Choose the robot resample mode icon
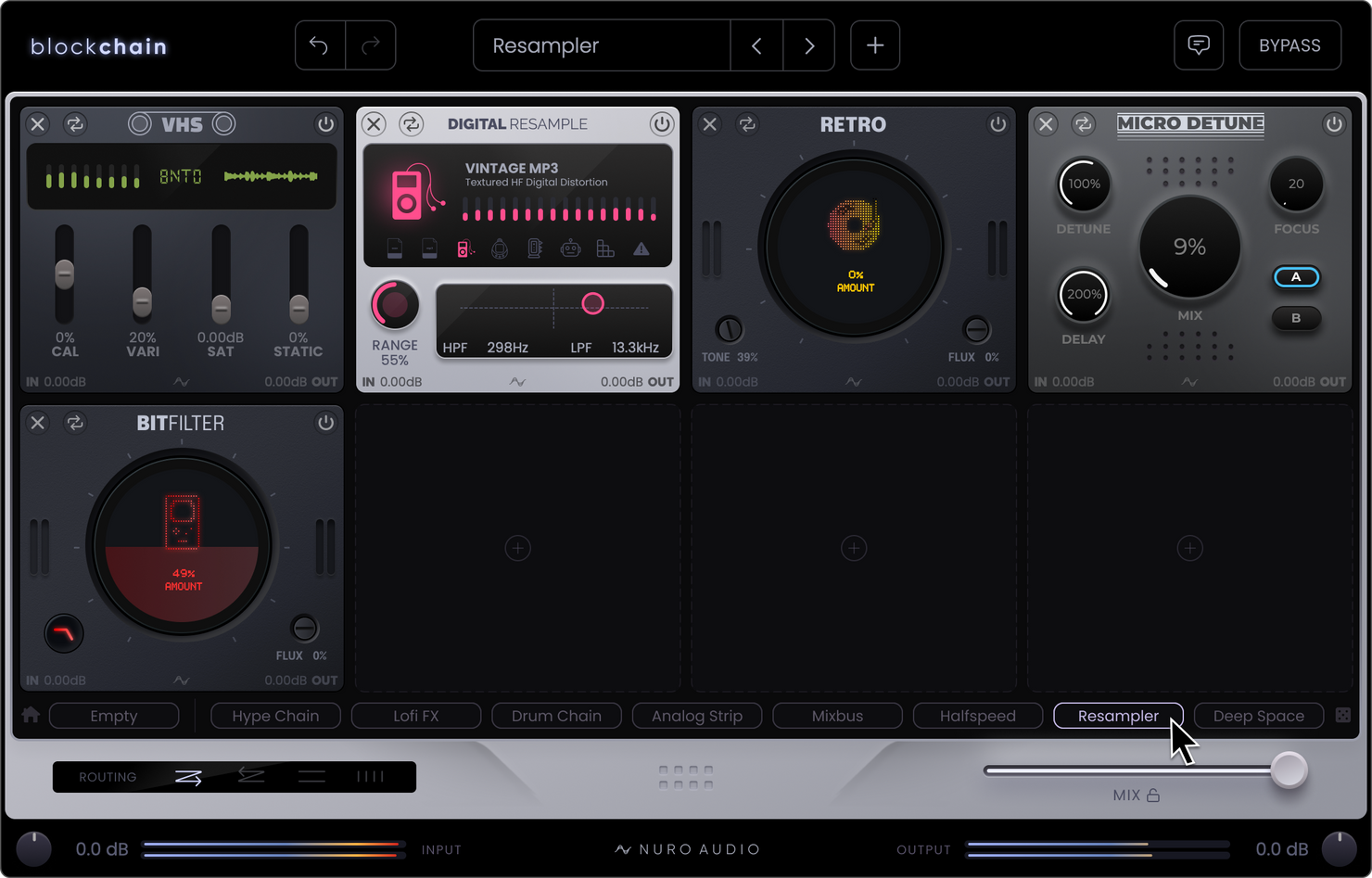The height and width of the screenshot is (878, 1372). [x=570, y=248]
